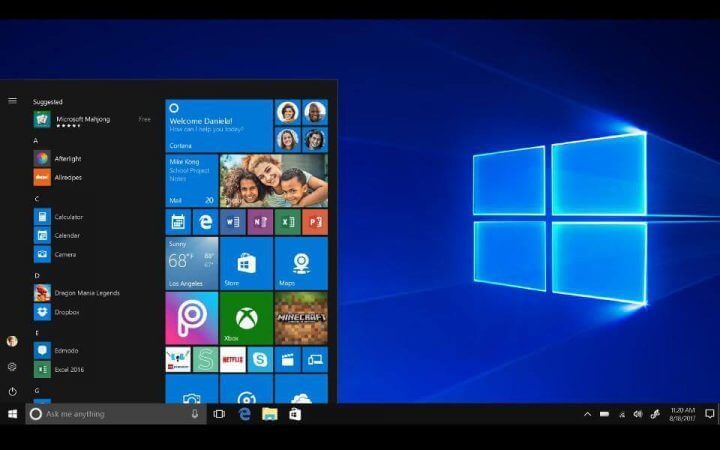Image resolution: width=720 pixels, height=450 pixels.
Task: Click the Power button in Start menu
Action: (x=12, y=392)
